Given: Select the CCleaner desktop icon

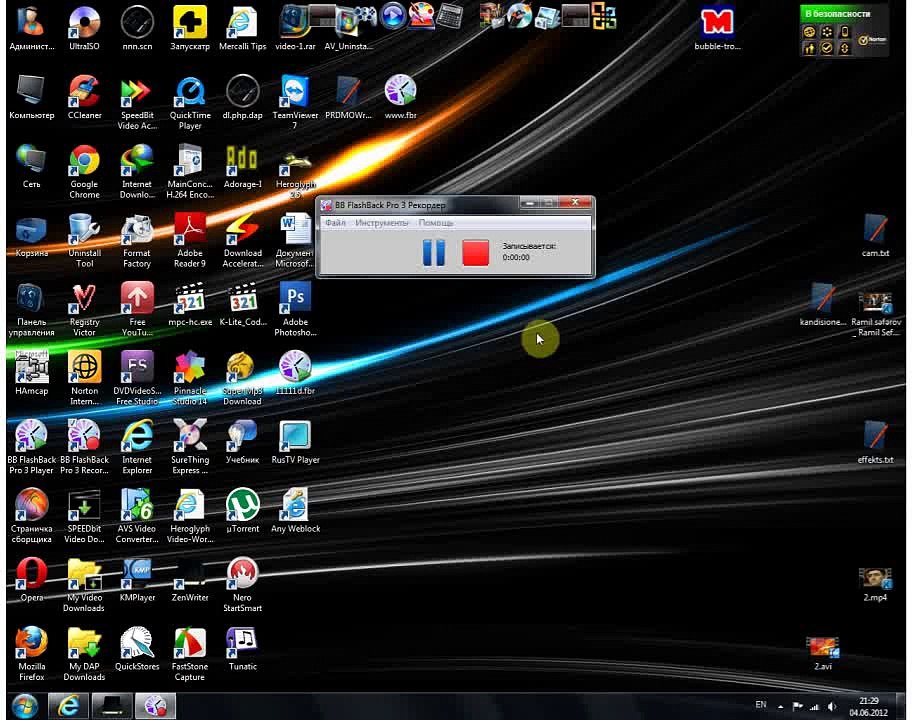Looking at the screenshot, I should pyautogui.click(x=84, y=97).
